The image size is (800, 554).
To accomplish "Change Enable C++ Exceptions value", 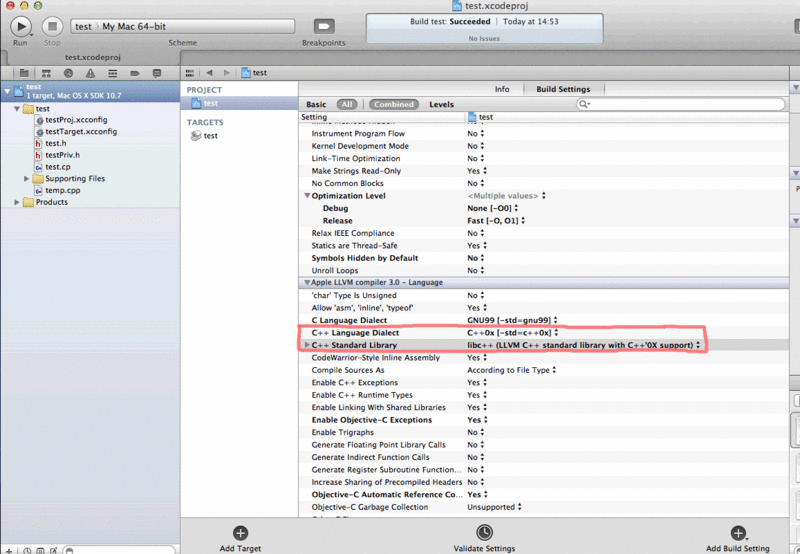I will (477, 383).
